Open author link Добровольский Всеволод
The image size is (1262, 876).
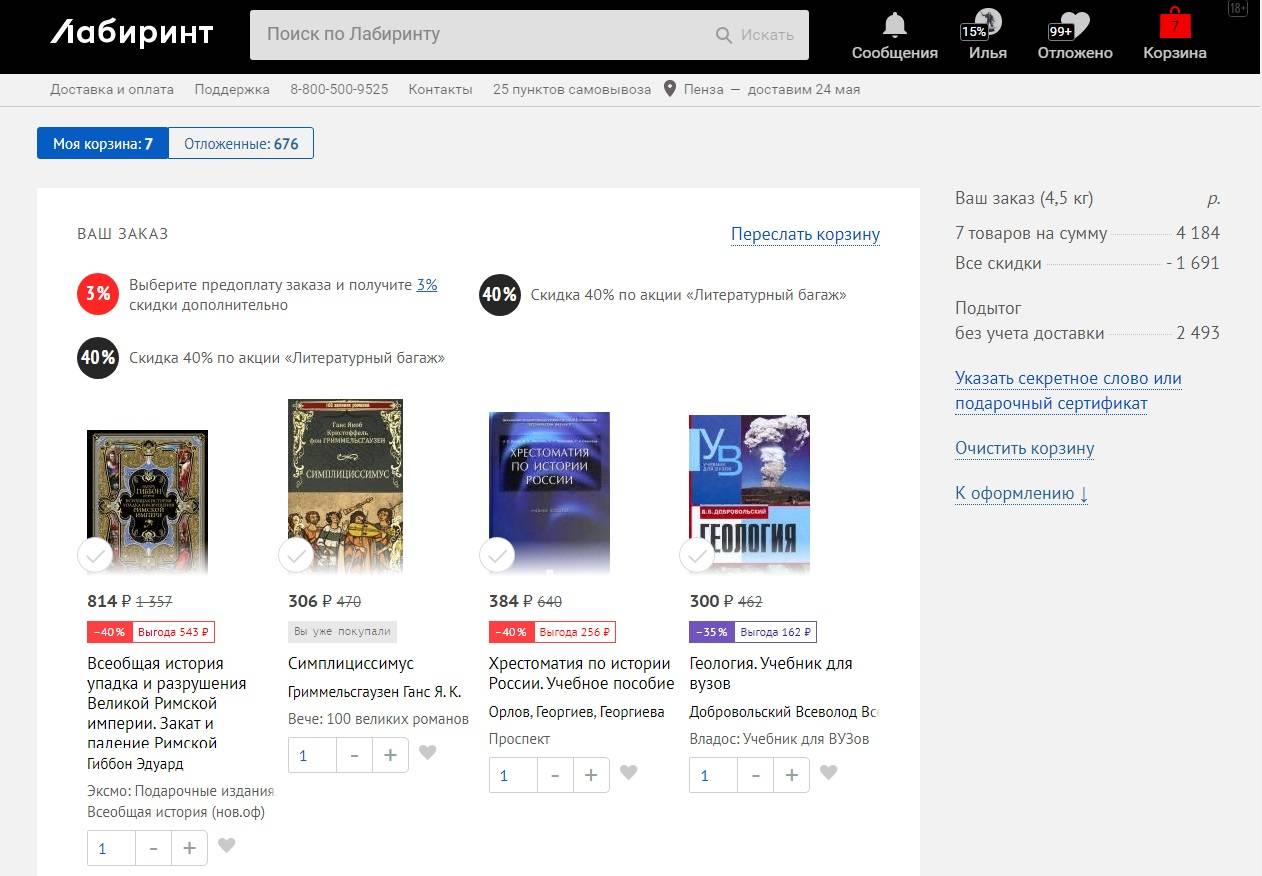point(784,712)
